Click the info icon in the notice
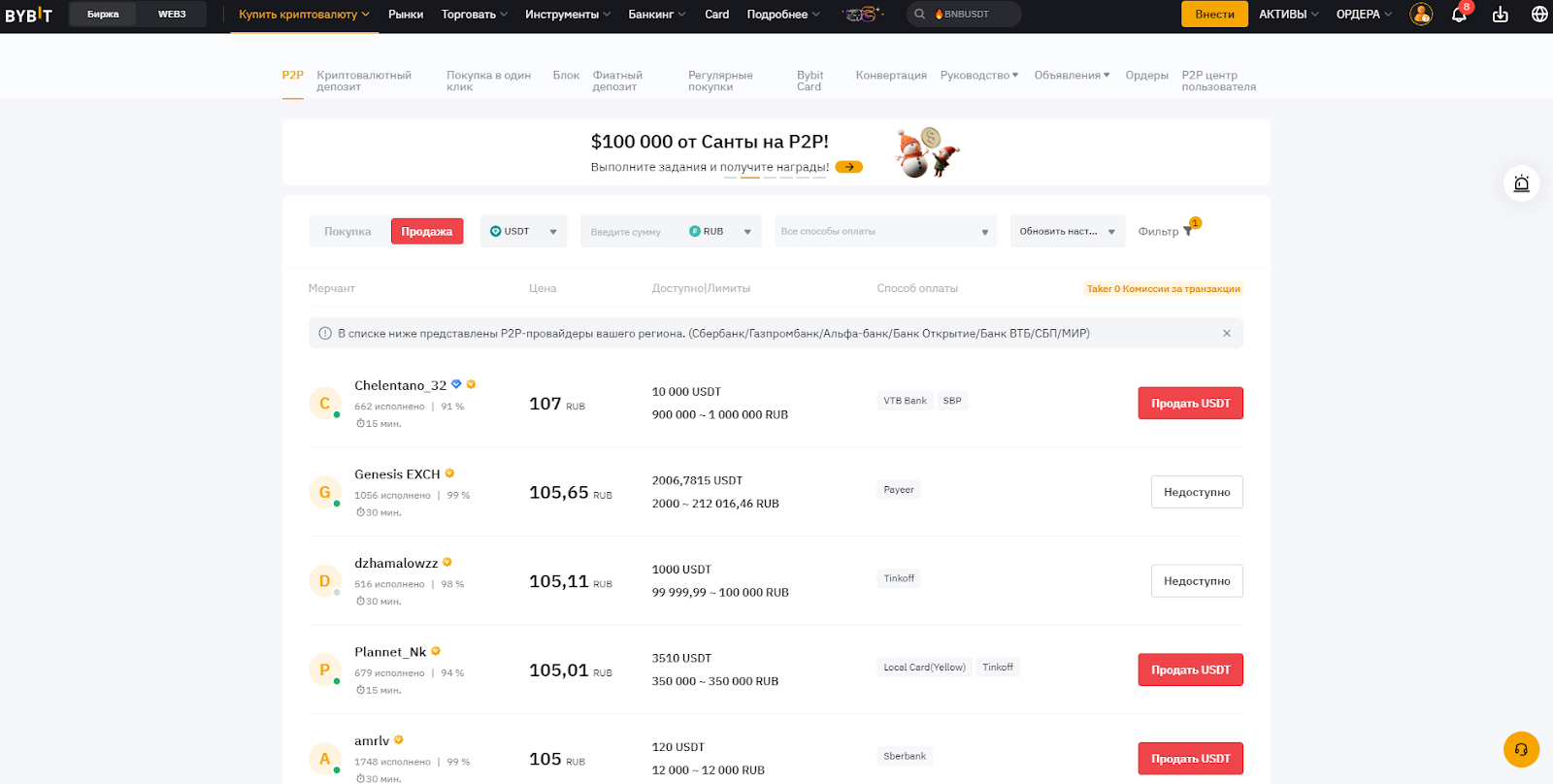Screen dimensions: 1553x784 point(325,333)
